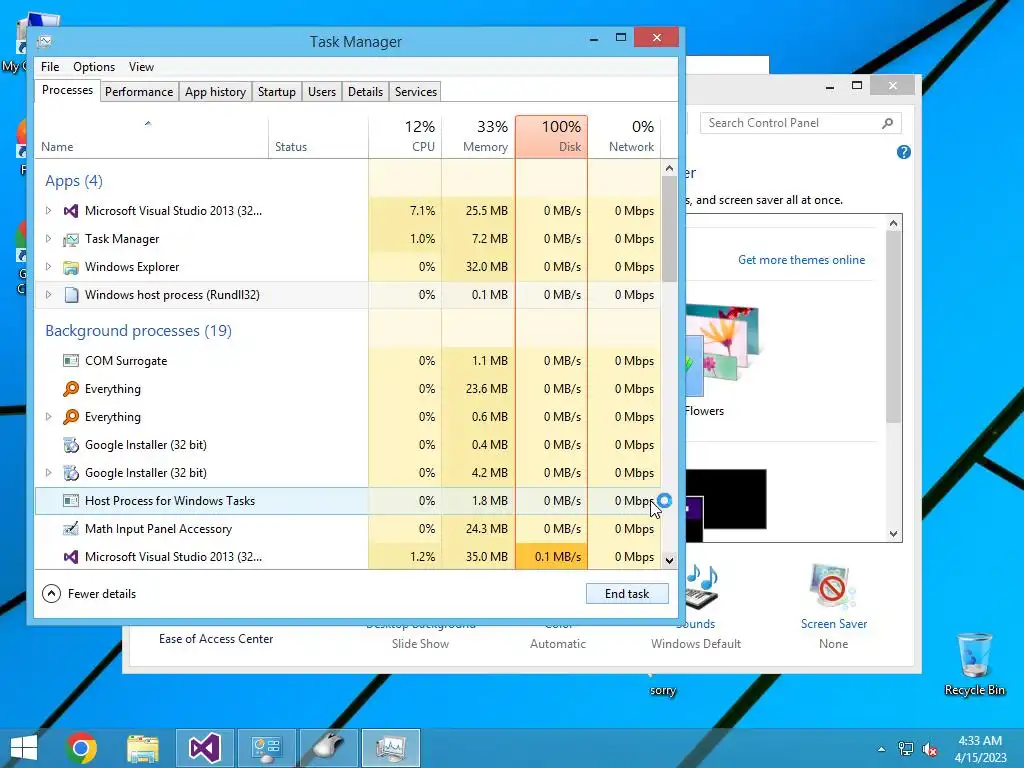Sort processes by the CPU column
Screen dimensions: 1024x768
coord(405,137)
